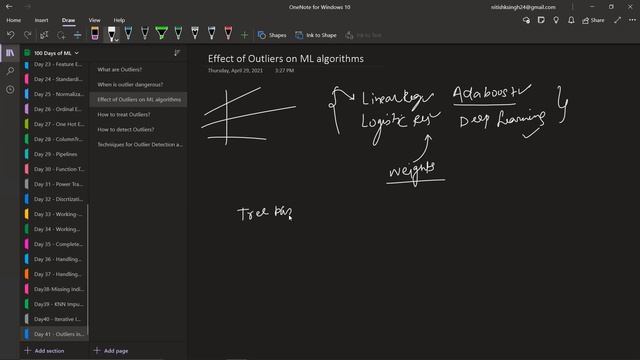The image size is (640, 360).
Task: Click Add section button
Action: (44, 351)
